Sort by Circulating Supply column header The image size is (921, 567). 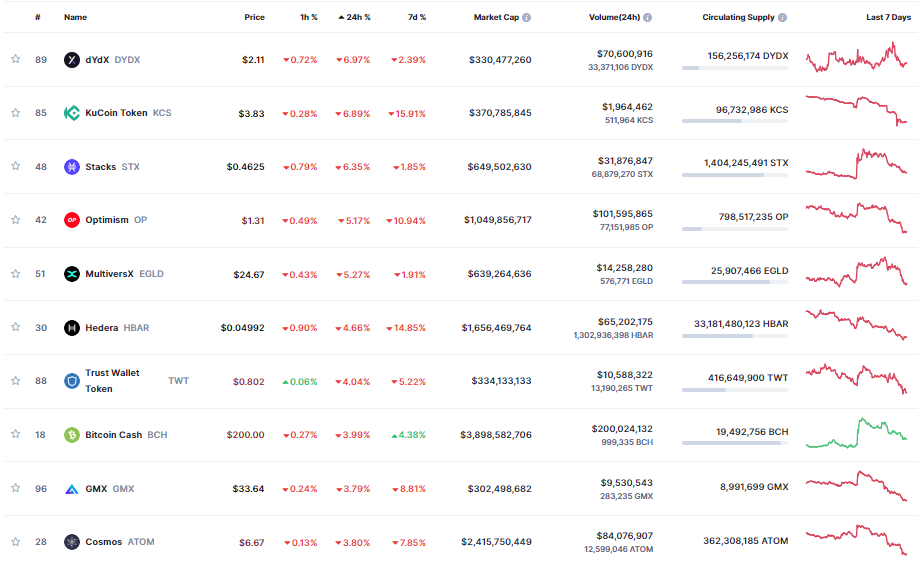pyautogui.click(x=738, y=17)
